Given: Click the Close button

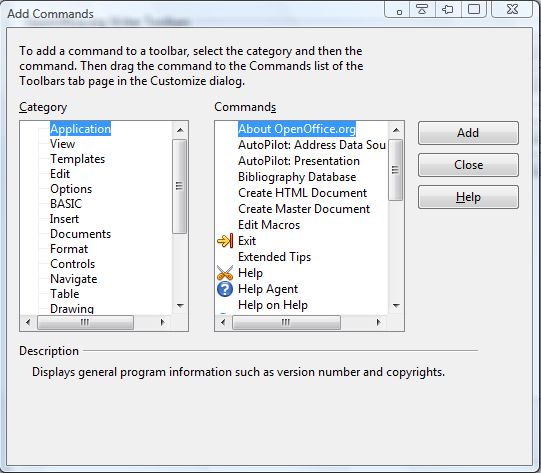Looking at the screenshot, I should coord(468,165).
